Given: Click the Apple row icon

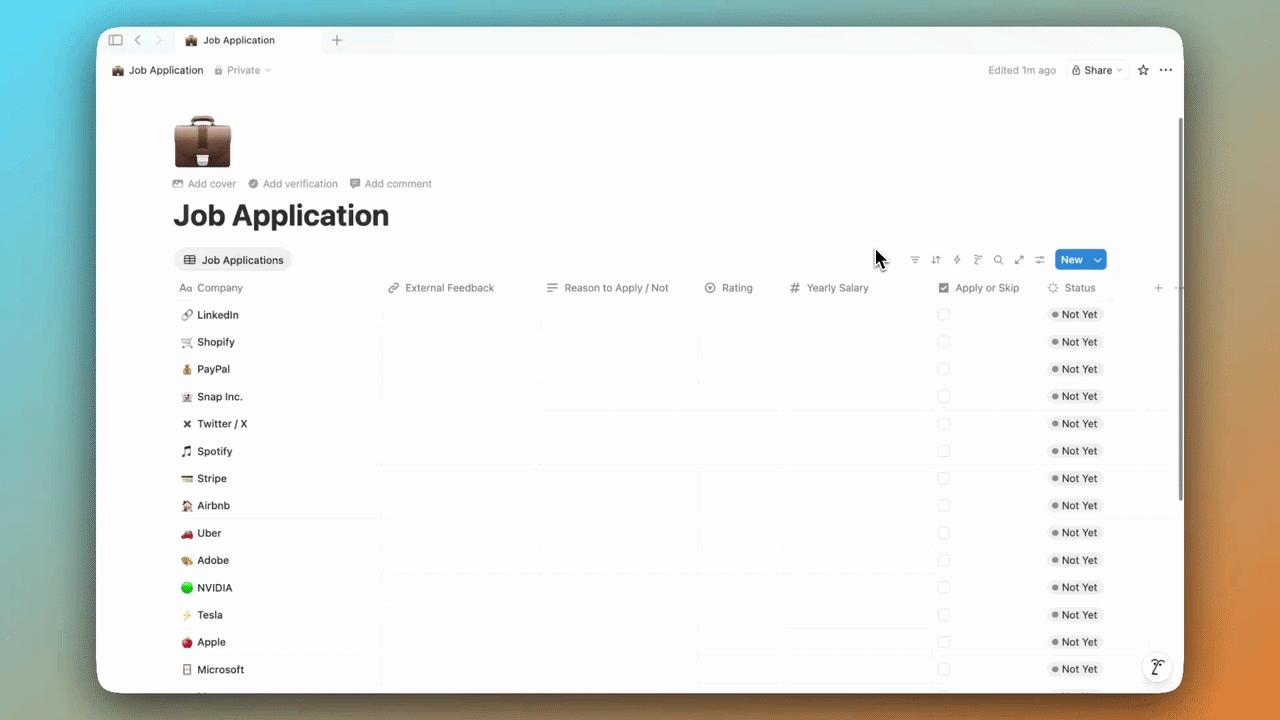Looking at the screenshot, I should pyautogui.click(x=187, y=642).
